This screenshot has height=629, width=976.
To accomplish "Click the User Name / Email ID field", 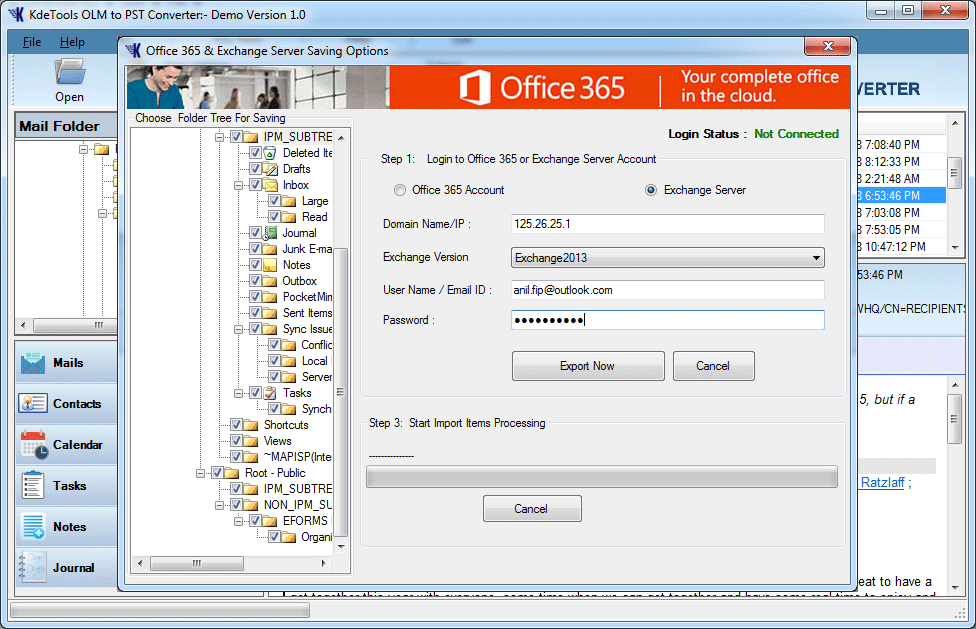I will point(667,290).
